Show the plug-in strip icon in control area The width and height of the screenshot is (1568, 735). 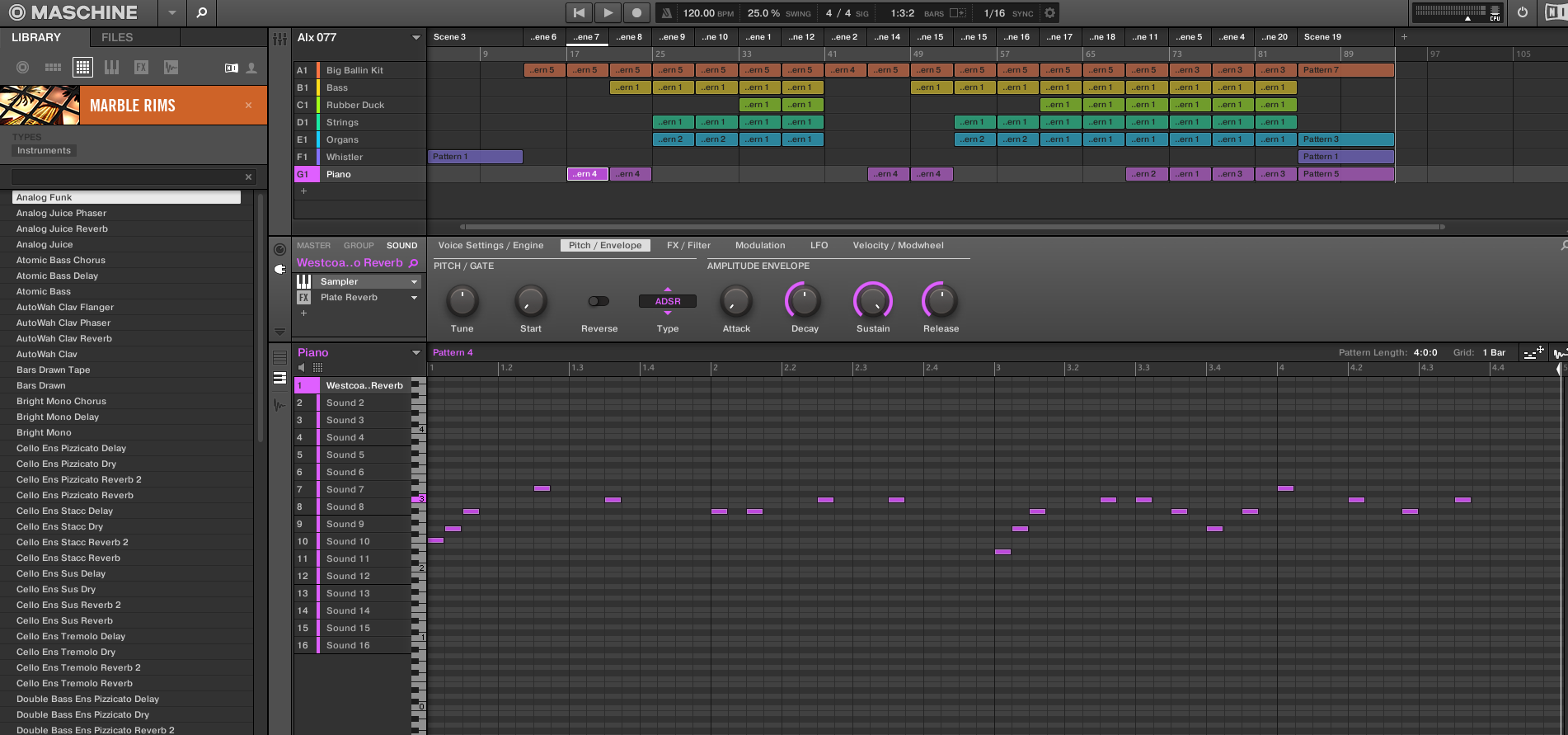279,269
